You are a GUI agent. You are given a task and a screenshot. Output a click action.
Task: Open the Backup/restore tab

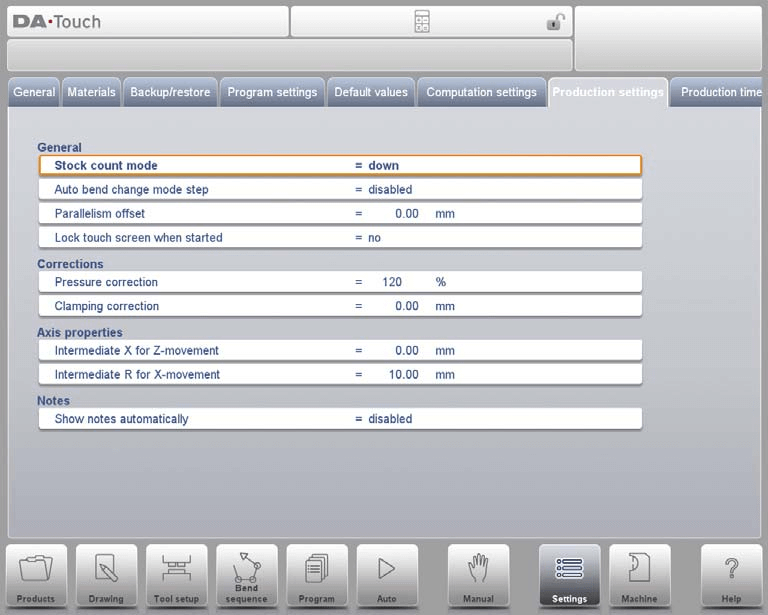(x=170, y=92)
